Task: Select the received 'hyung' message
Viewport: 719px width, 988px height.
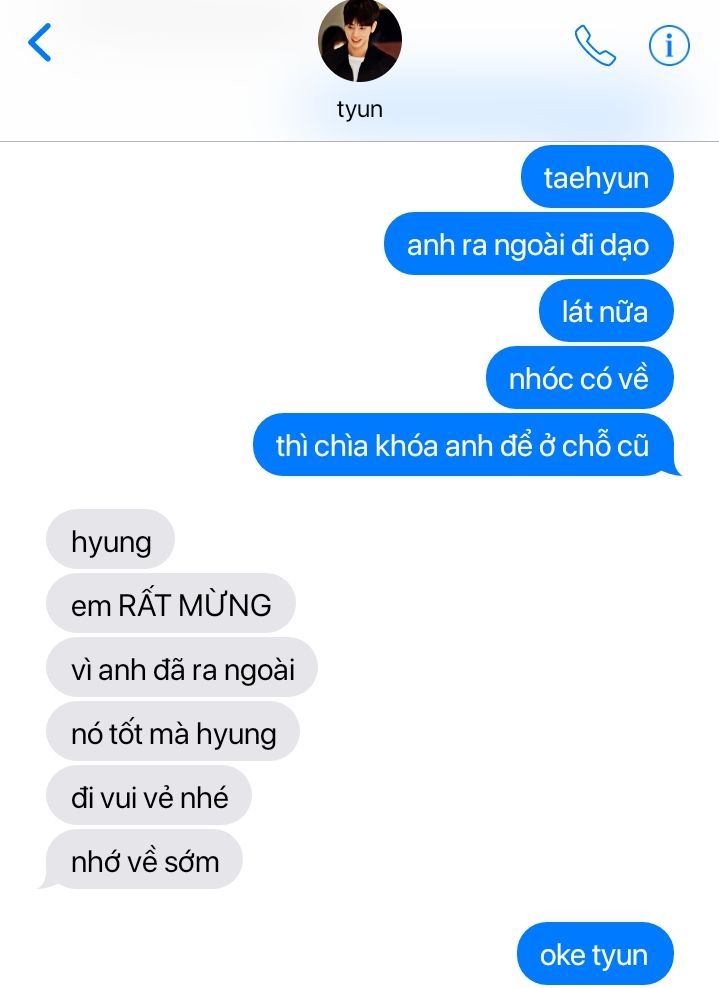Action: (x=110, y=539)
